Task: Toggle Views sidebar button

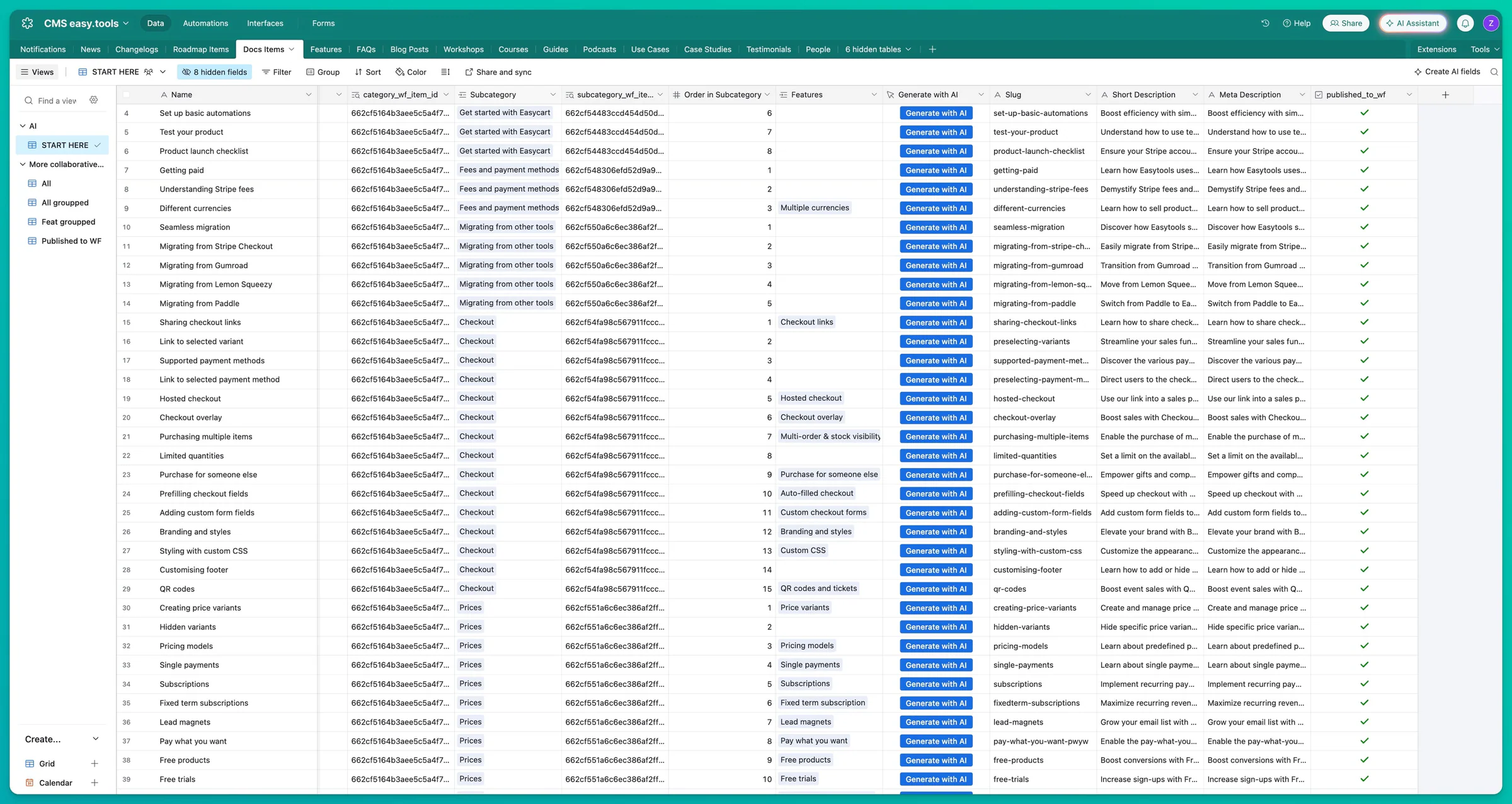Action: click(37, 72)
